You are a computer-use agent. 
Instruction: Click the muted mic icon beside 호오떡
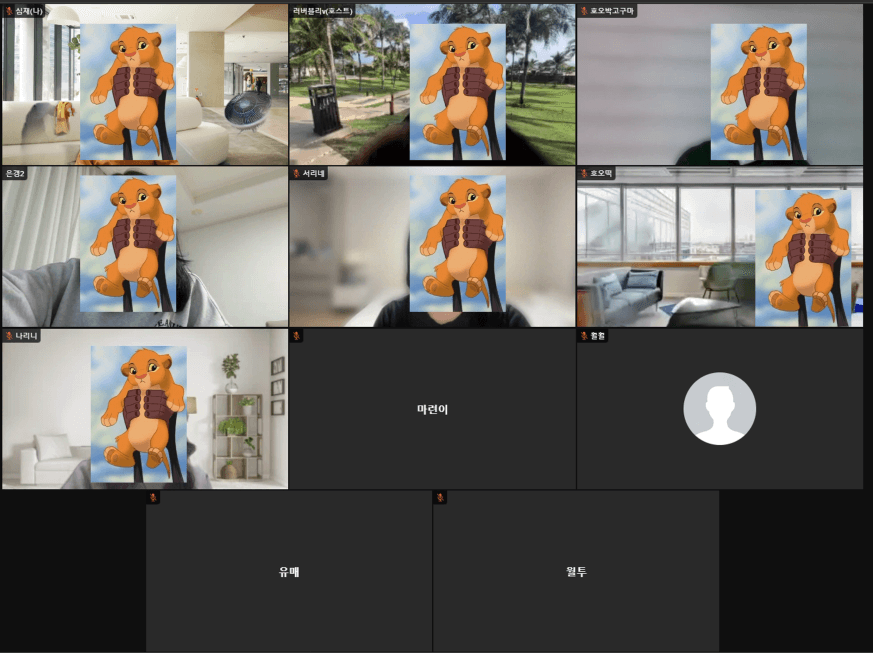(x=584, y=174)
